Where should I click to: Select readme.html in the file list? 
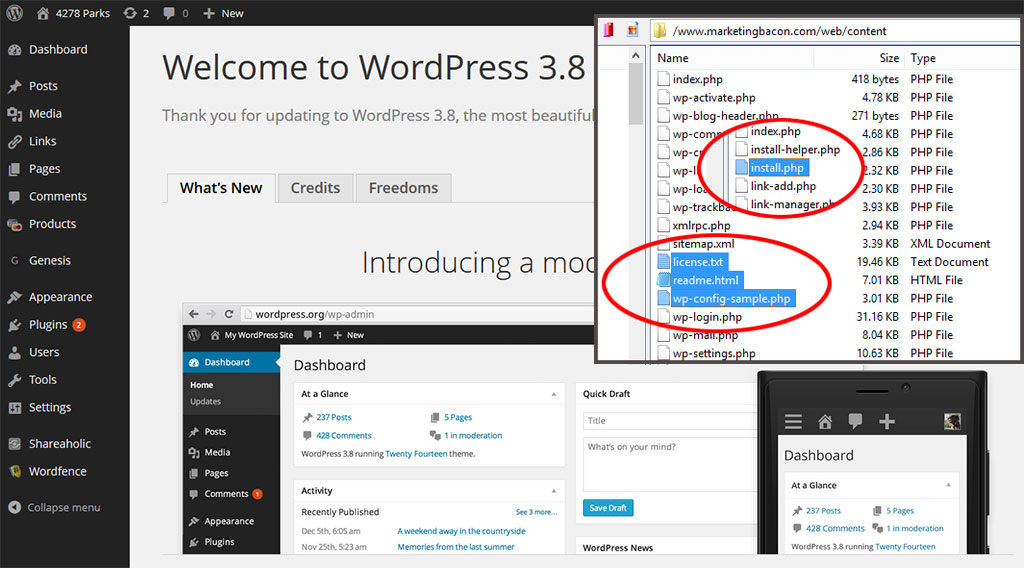tap(705, 280)
